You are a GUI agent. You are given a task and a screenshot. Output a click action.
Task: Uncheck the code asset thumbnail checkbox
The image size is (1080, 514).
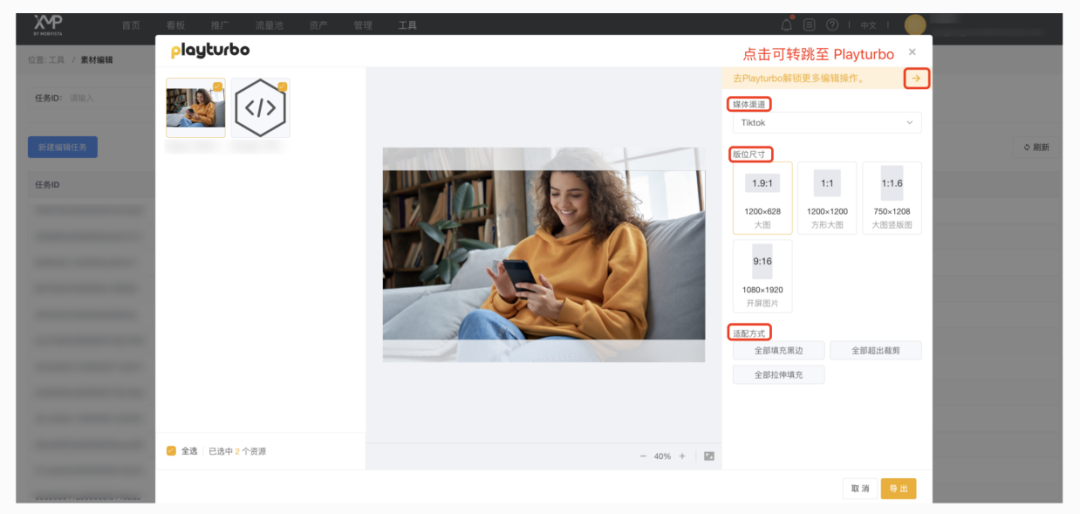click(x=282, y=86)
